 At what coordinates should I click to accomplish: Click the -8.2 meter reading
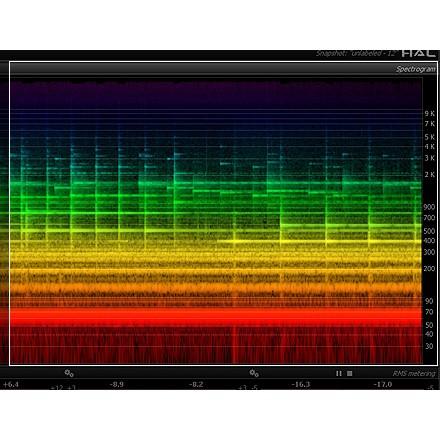click(196, 384)
